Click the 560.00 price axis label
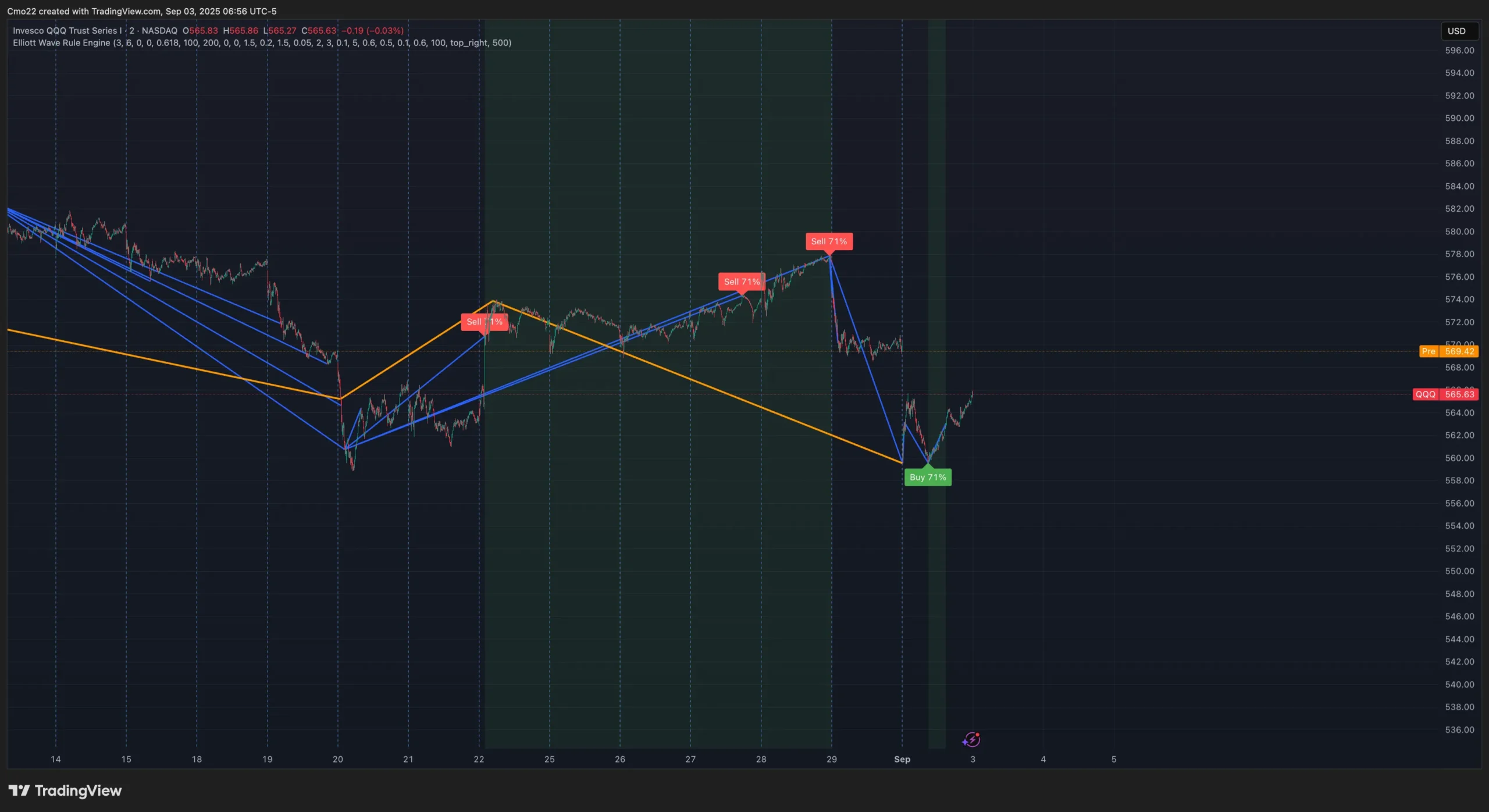Image resolution: width=1489 pixels, height=812 pixels. tap(1459, 458)
